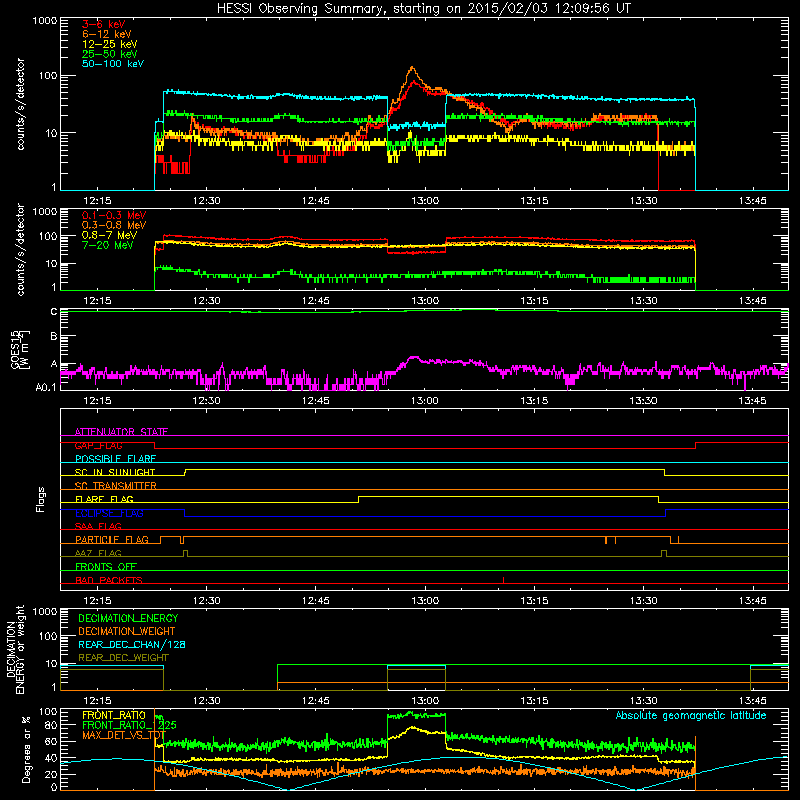Select the 3-6 keV legend label
Viewport: 800px width, 800px height.
[x=104, y=24]
